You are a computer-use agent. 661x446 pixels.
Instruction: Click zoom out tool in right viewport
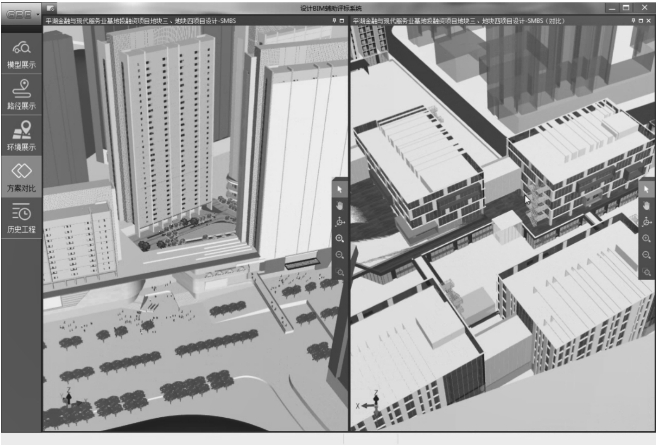pyautogui.click(x=646, y=255)
